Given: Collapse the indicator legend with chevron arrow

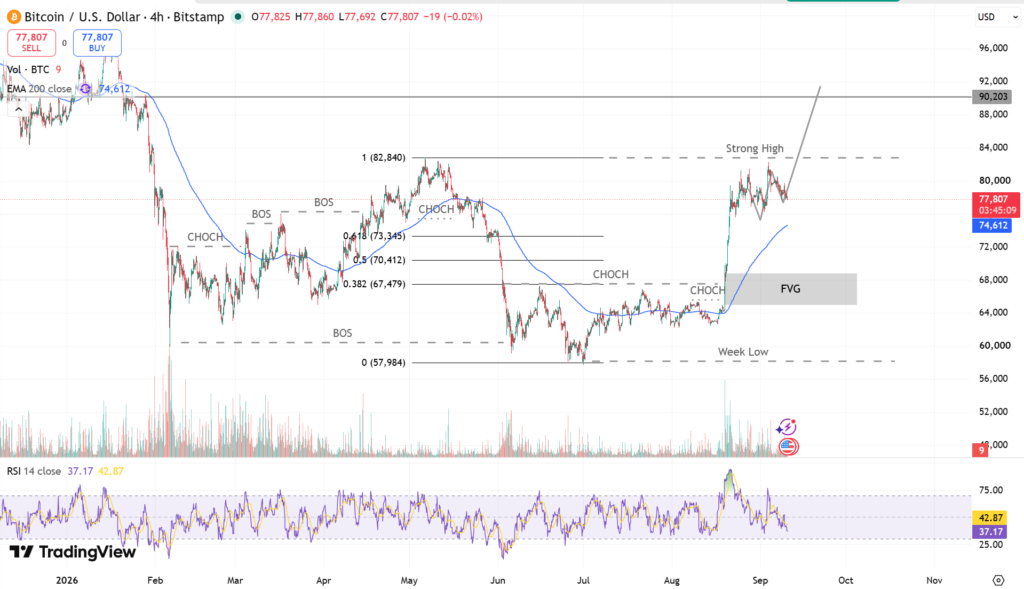Looking at the screenshot, I should tap(18, 110).
